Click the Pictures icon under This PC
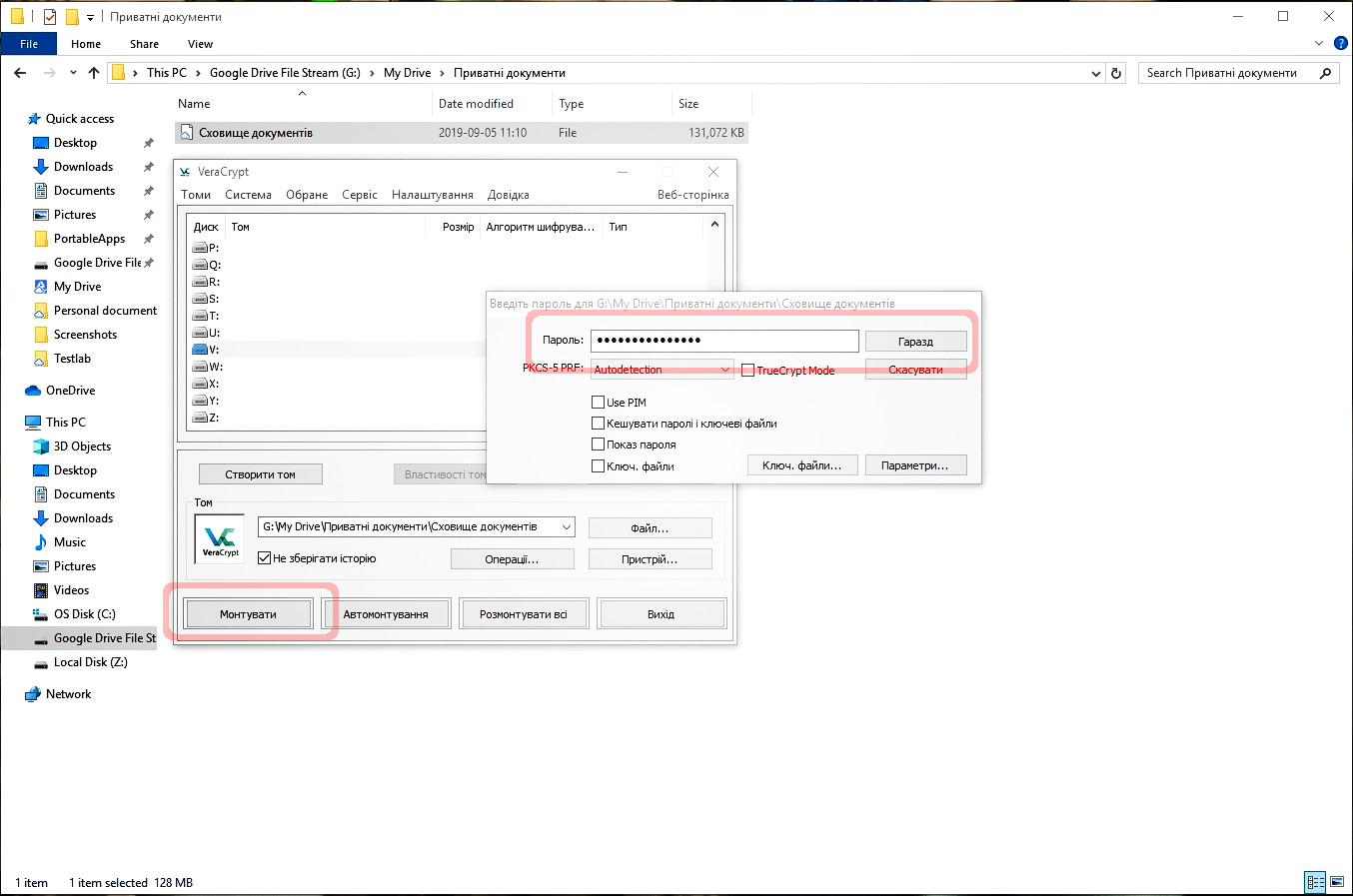This screenshot has width=1353, height=896. pyautogui.click(x=41, y=566)
